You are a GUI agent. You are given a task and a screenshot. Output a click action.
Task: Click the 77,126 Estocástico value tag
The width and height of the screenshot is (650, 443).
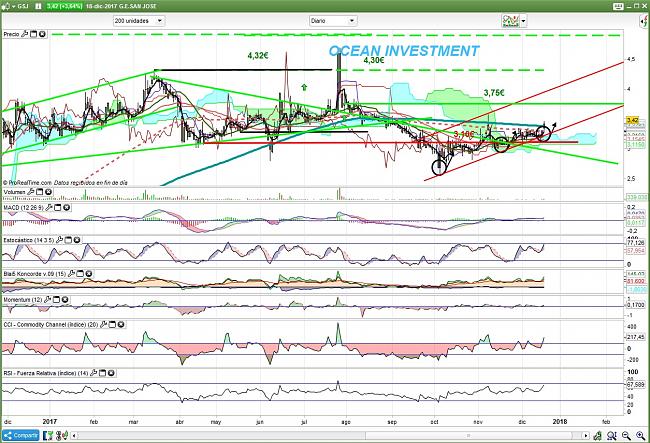coord(635,243)
